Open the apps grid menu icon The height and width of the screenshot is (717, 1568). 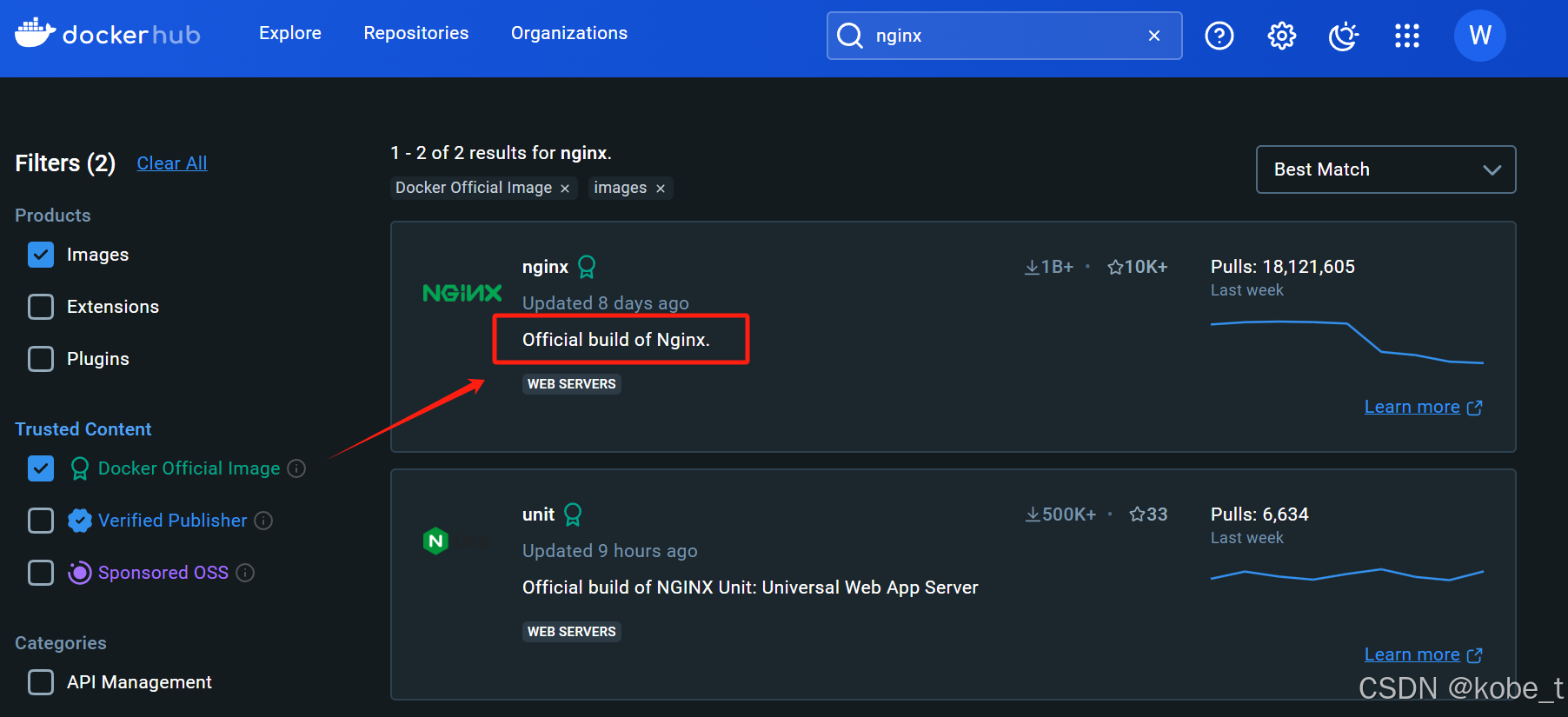pos(1406,36)
